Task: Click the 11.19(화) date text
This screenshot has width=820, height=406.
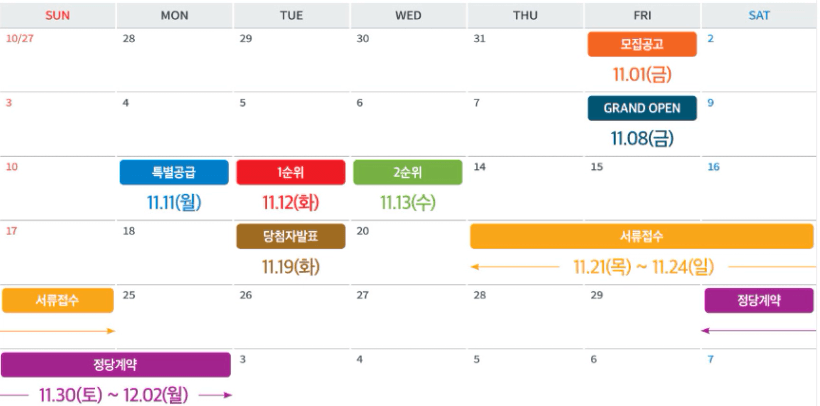Action: [290, 266]
